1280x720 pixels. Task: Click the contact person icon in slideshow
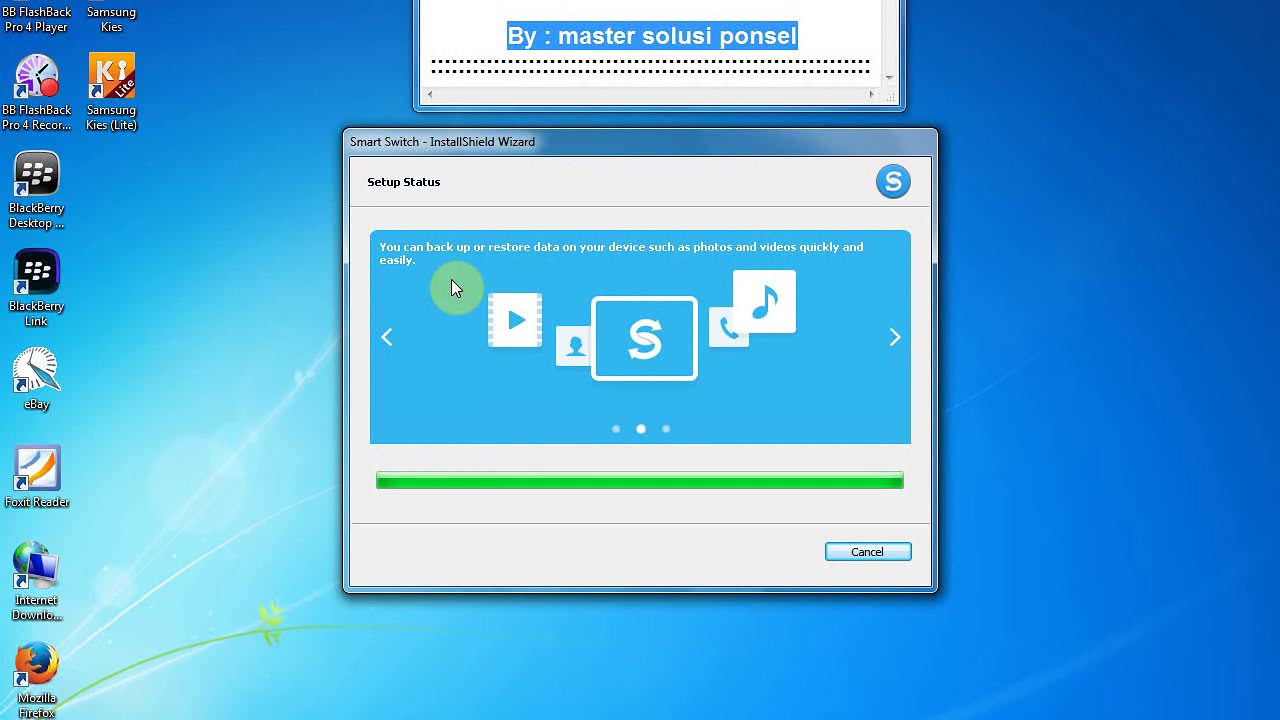(x=575, y=346)
